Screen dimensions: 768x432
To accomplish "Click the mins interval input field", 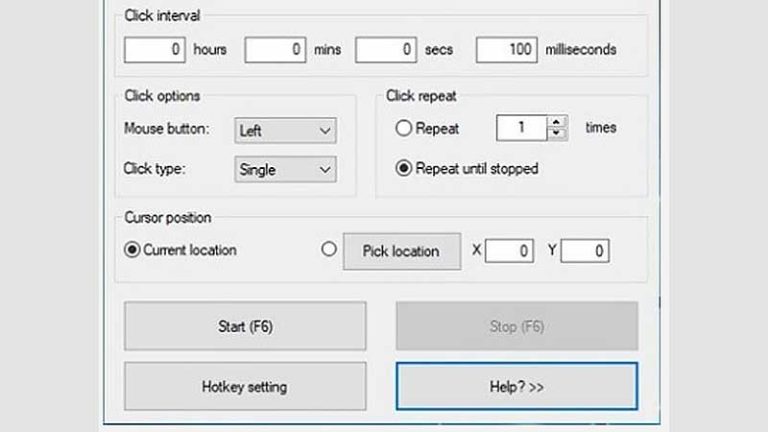I will 275,49.
